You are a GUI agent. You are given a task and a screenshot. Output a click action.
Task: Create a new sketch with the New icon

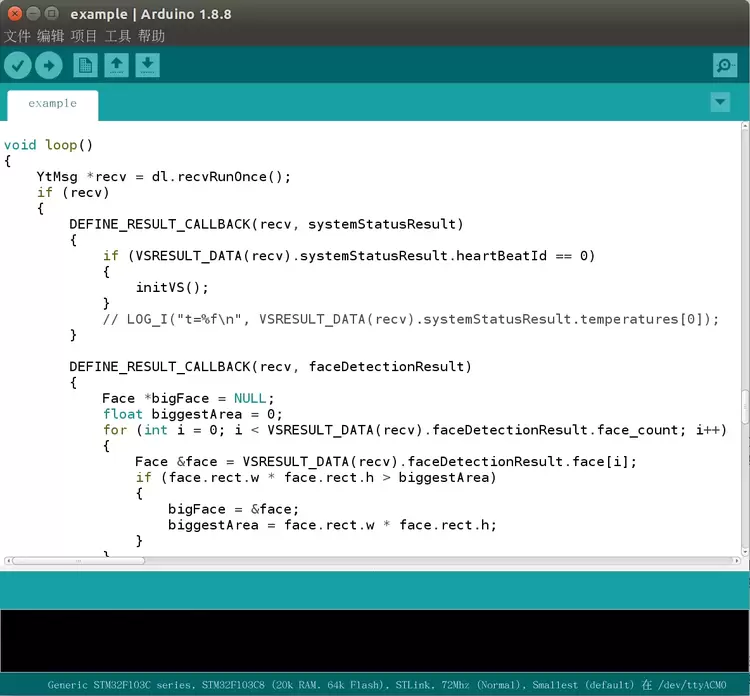[86, 66]
